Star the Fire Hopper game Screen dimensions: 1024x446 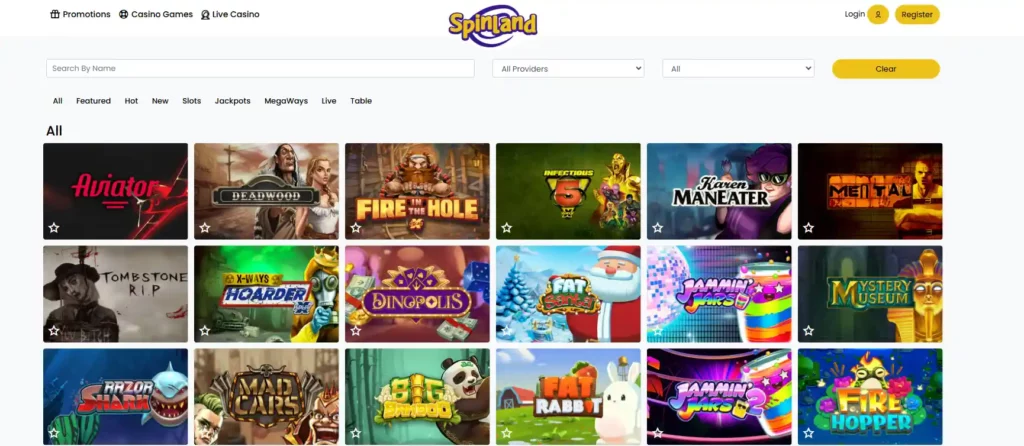point(808,432)
